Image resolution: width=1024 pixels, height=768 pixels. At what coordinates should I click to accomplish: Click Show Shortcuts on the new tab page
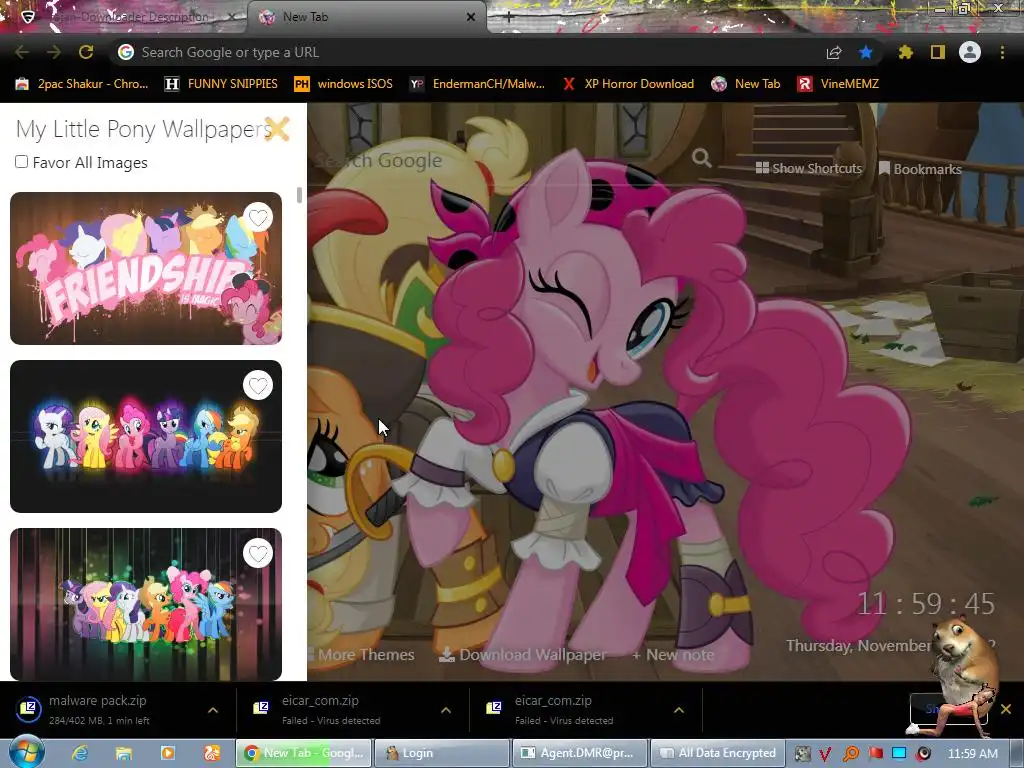(808, 168)
